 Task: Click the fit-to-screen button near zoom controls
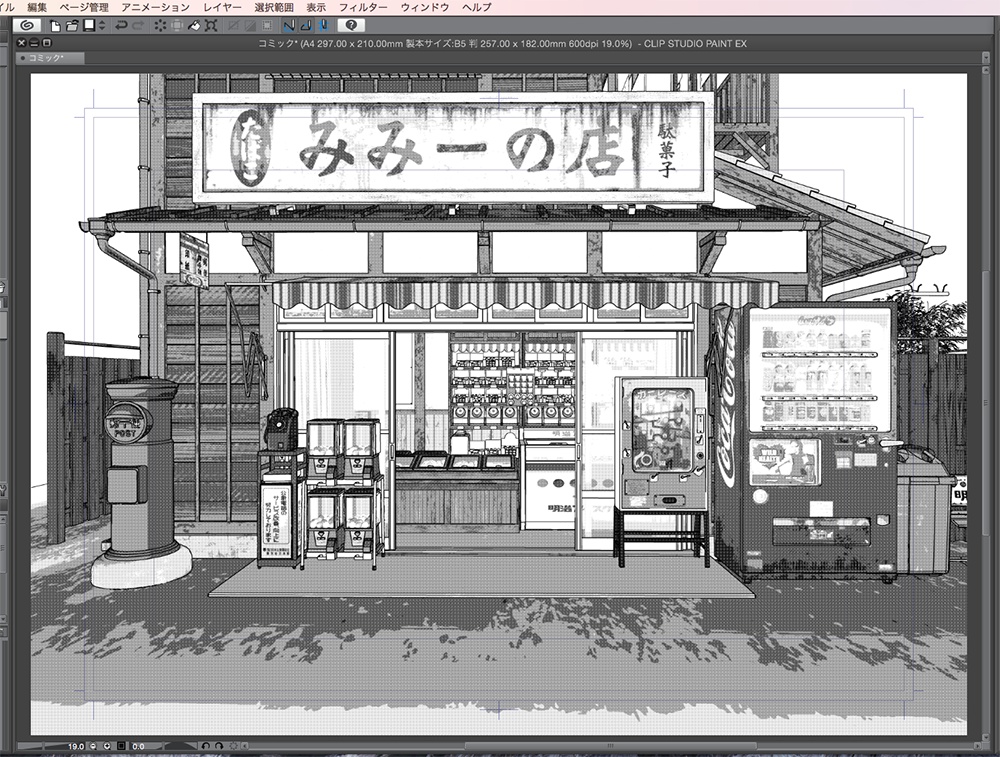pos(119,747)
